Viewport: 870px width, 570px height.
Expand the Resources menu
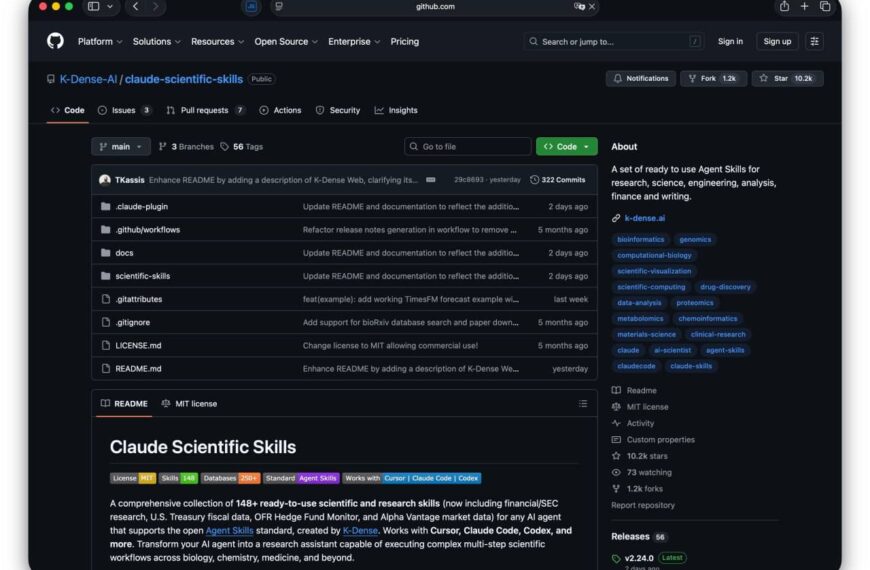coord(218,42)
